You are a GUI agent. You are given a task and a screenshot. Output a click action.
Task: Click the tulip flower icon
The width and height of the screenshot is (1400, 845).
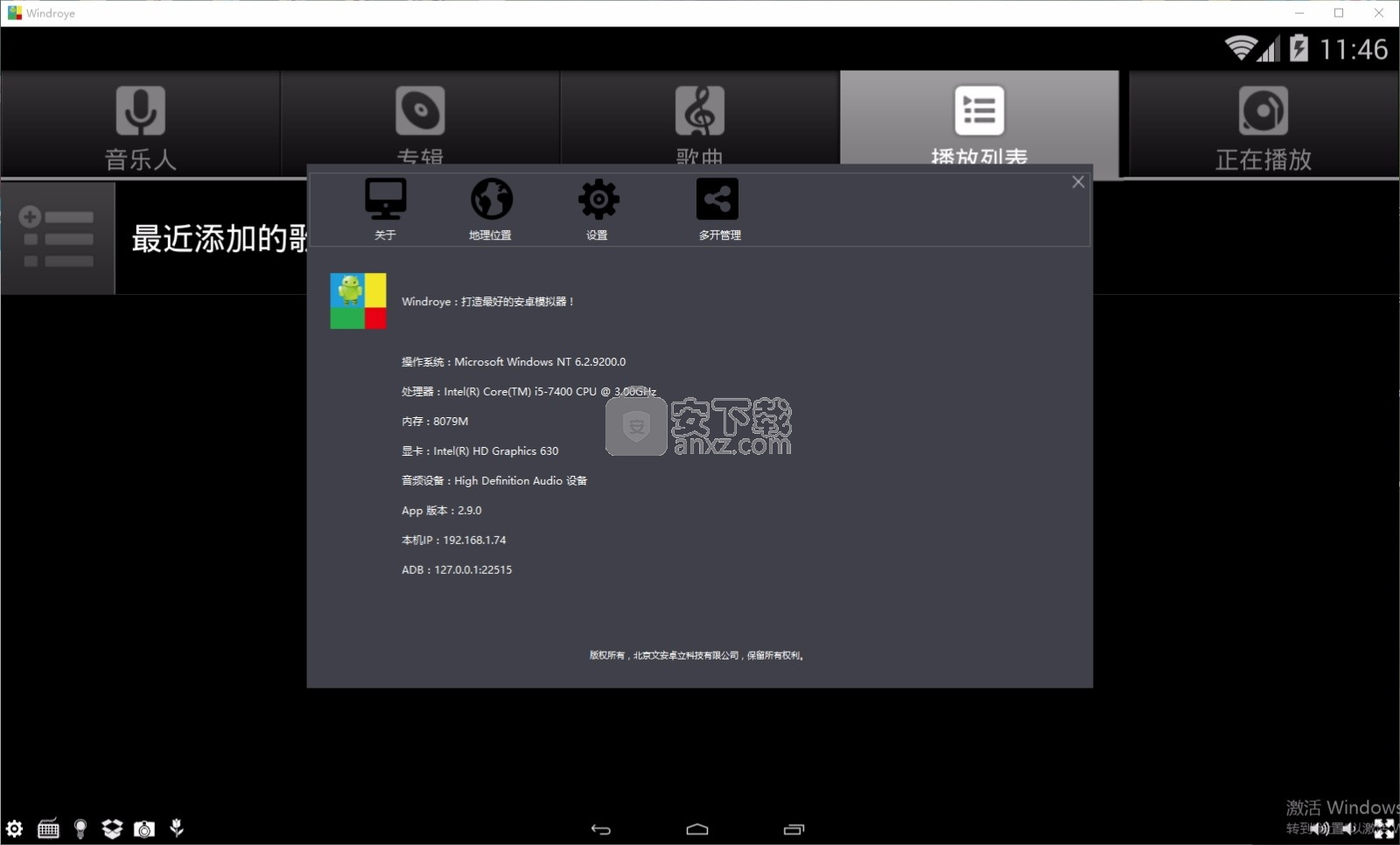coord(177,828)
